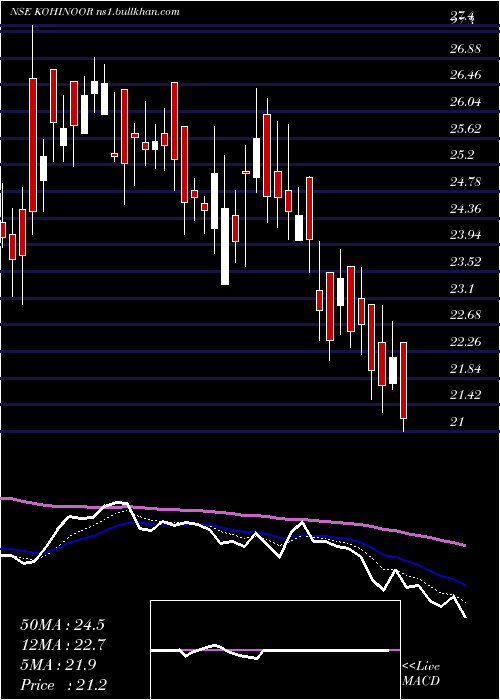The height and width of the screenshot is (700, 500).
Task: Click the 23.1 price axis label
Action: (x=462, y=288)
